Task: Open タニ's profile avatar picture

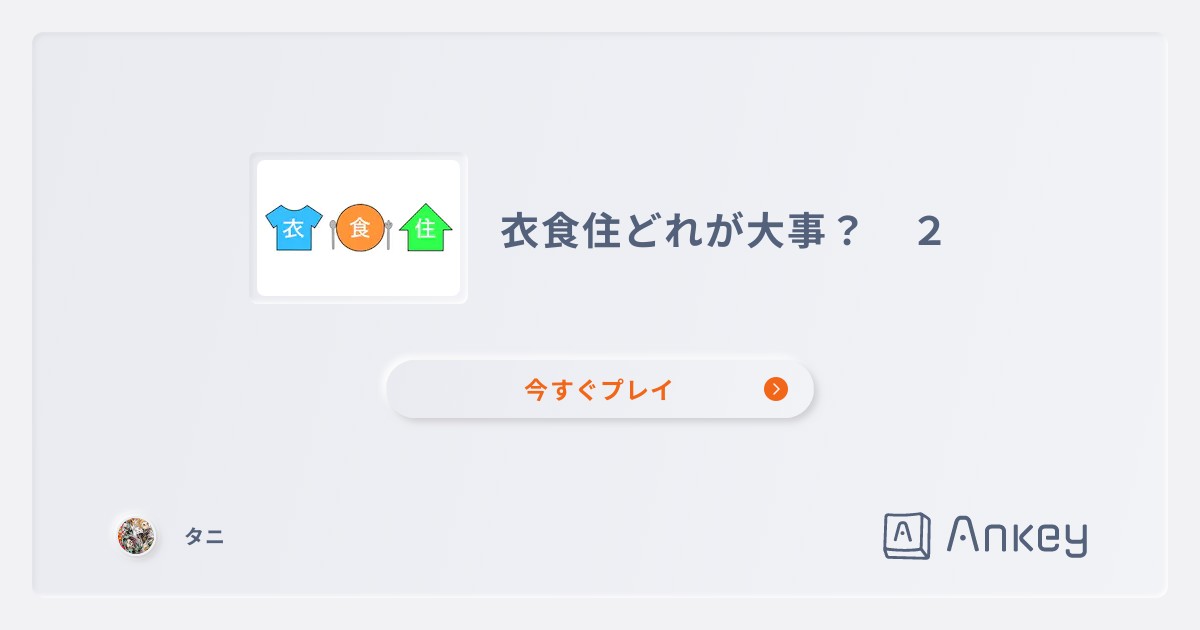Action: point(136,536)
